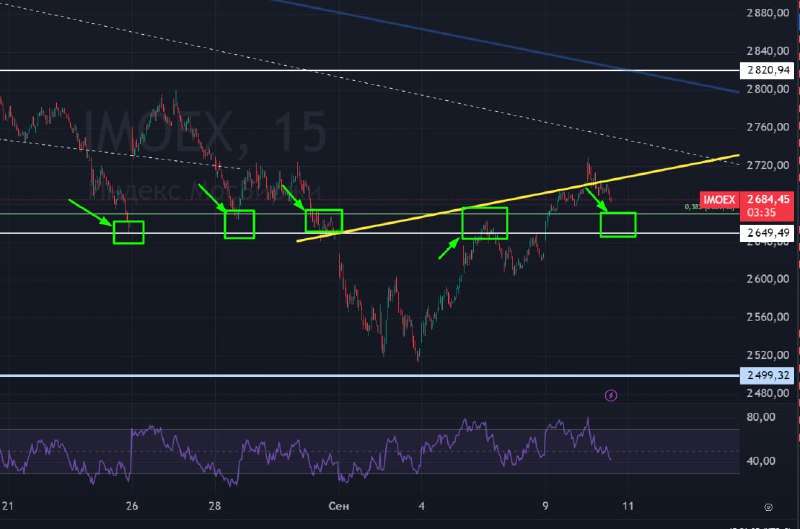Select the purple RSI indicator line
800x529 pixels.
click(x=306, y=452)
